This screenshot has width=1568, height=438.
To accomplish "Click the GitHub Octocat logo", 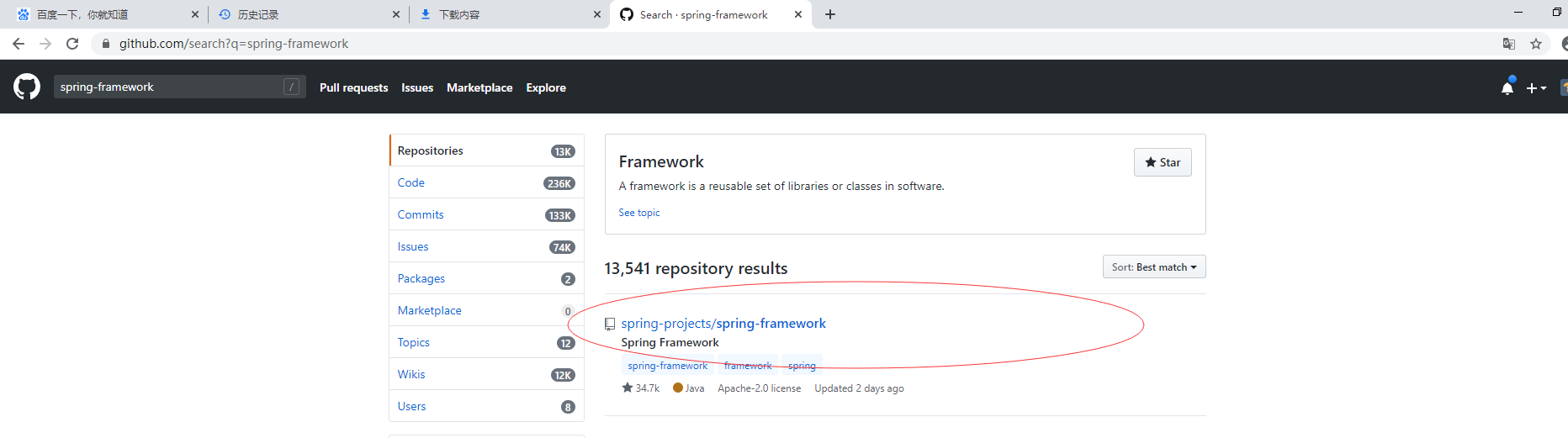I will (x=27, y=87).
